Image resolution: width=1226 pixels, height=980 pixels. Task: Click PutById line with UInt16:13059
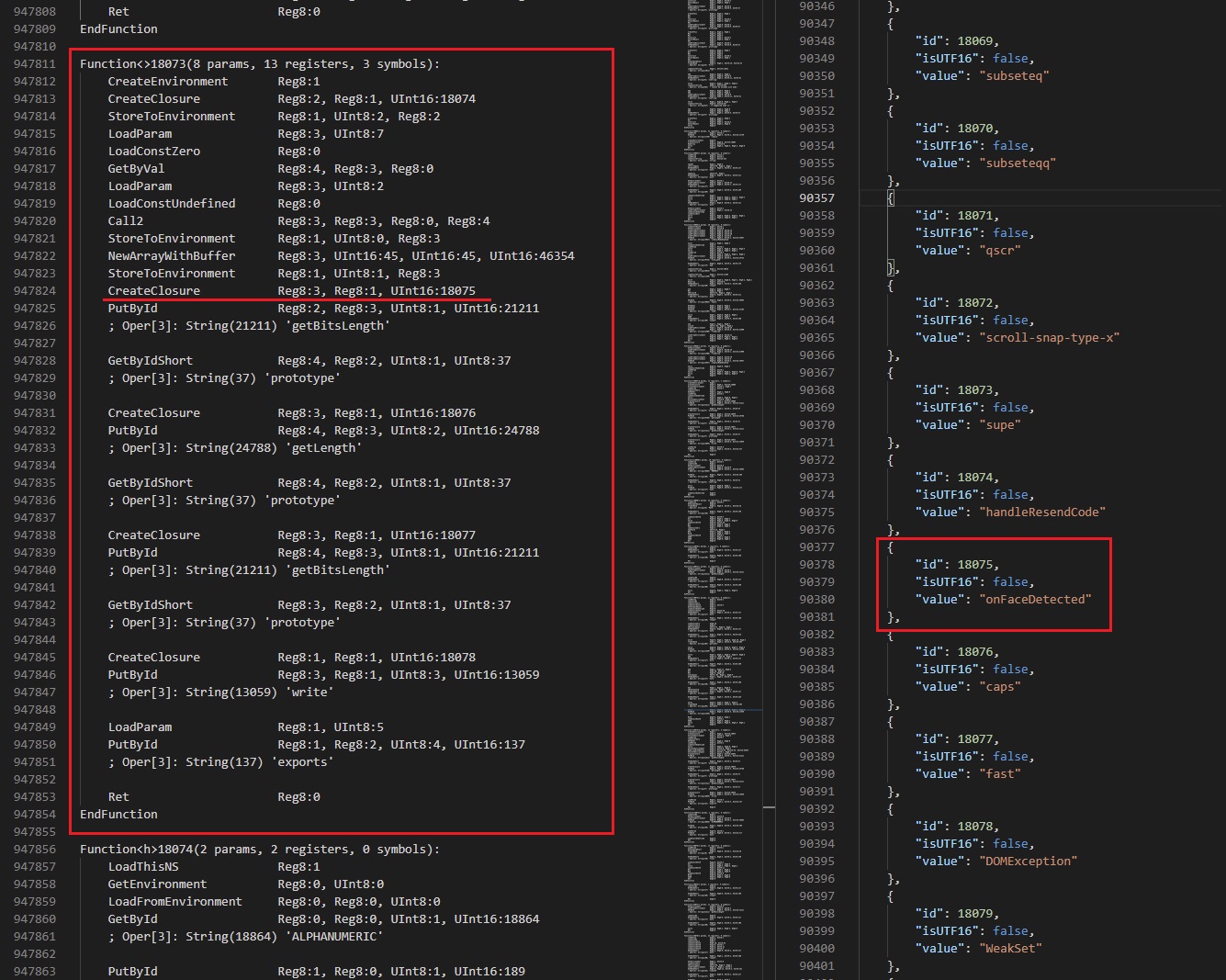[324, 675]
